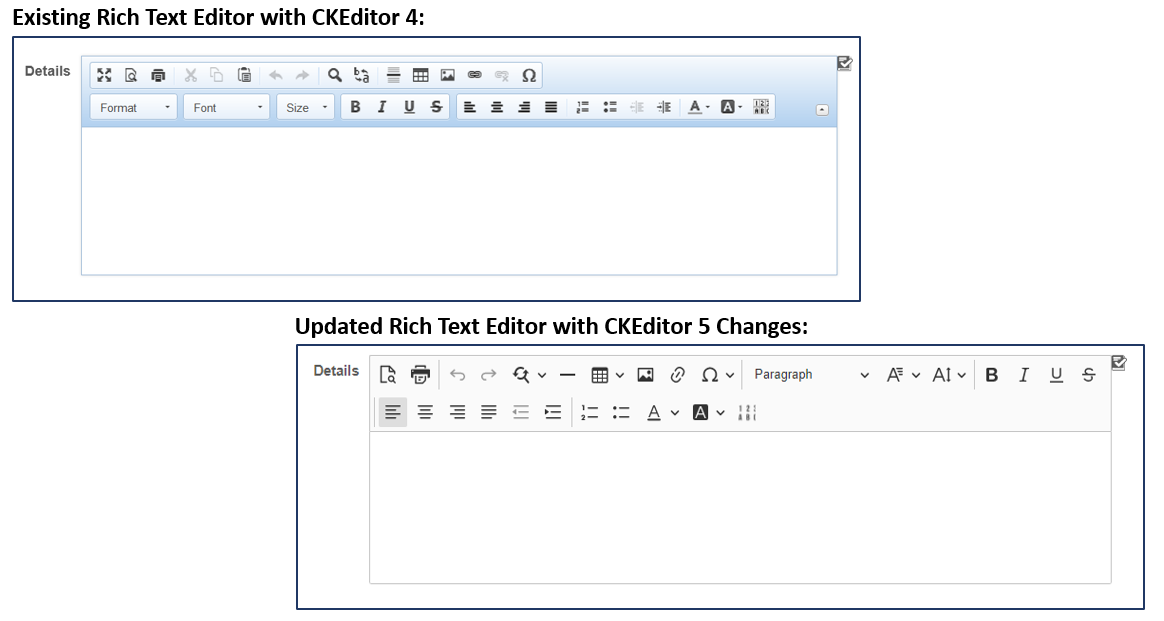Open Replace tool in CKEditor 4
This screenshot has width=1164, height=621.
(x=362, y=75)
